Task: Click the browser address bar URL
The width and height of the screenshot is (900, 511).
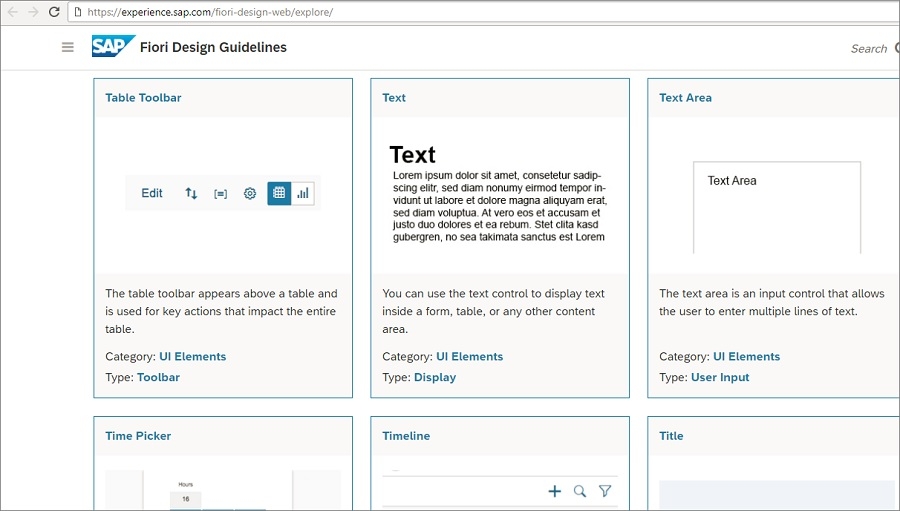Action: 210,12
